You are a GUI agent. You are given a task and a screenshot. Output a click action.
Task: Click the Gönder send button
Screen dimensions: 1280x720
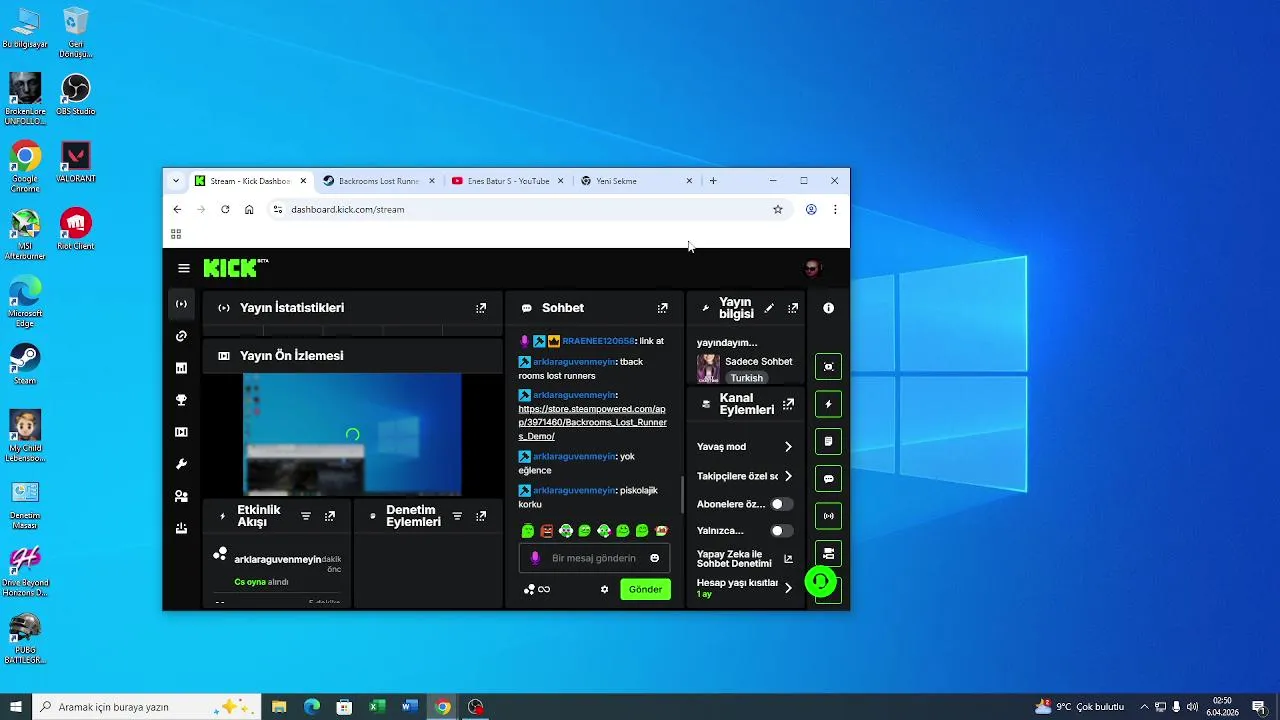tap(645, 589)
